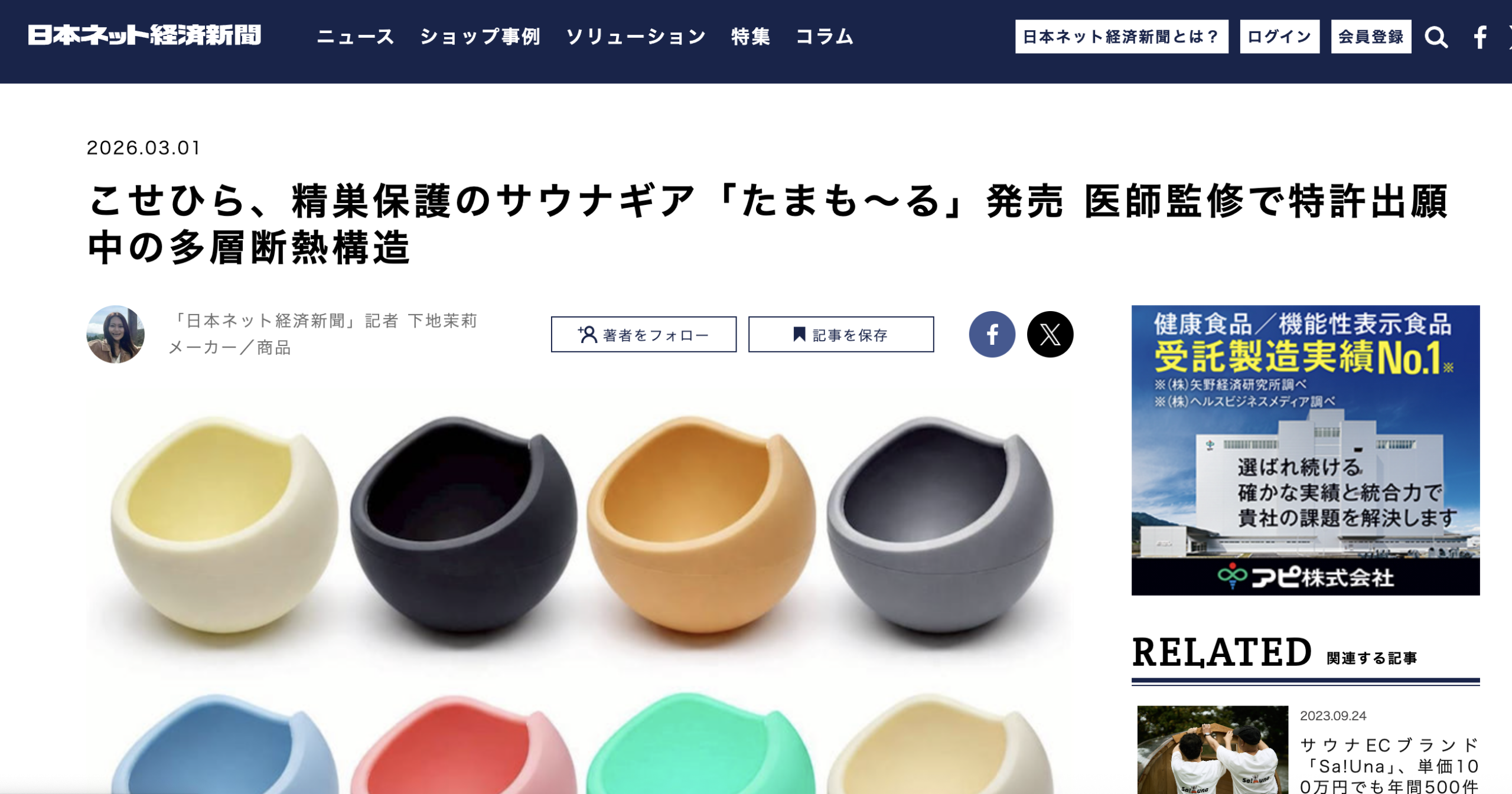This screenshot has width=1512, height=794.
Task: Open the search magnifier icon in header
Action: coord(1436,37)
